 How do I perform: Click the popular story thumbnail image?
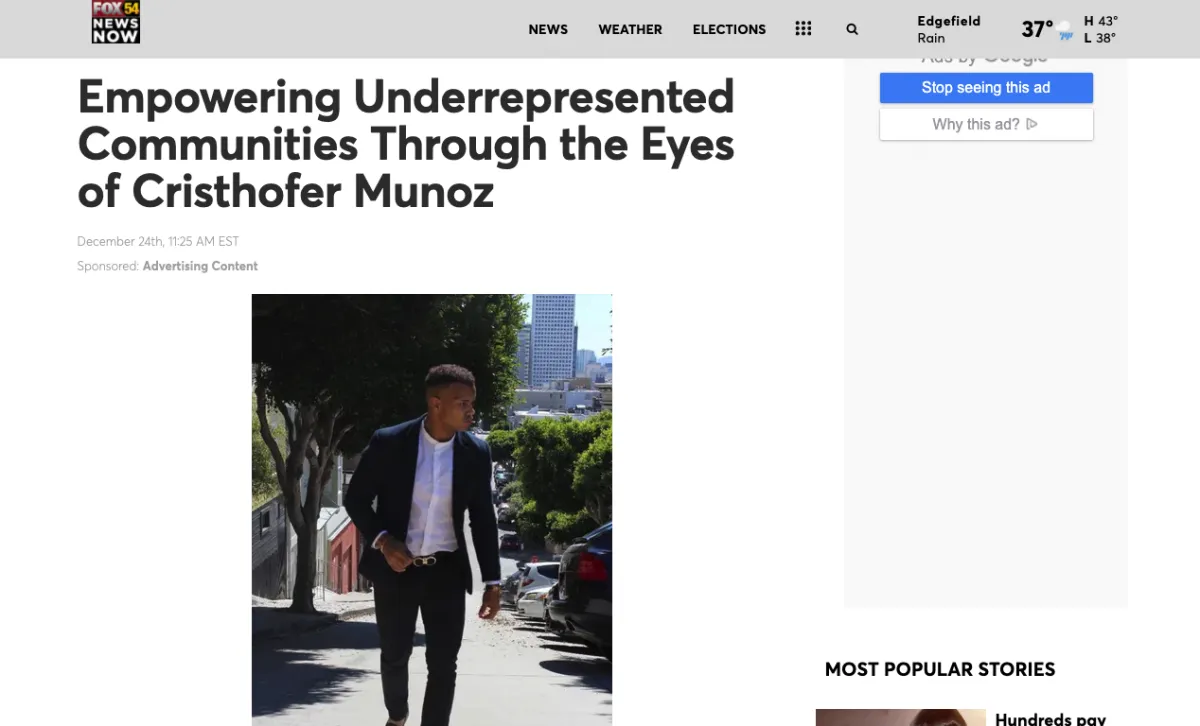tap(900, 717)
